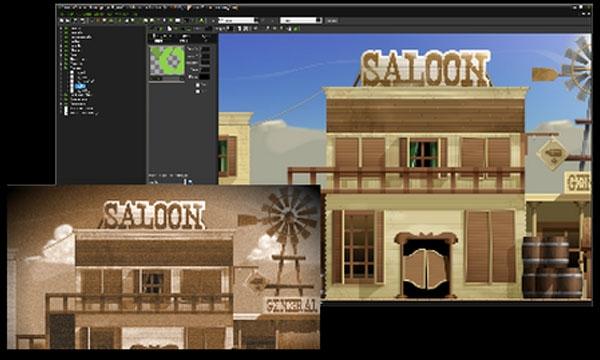The width and height of the screenshot is (600, 360).
Task: Open Global Game Settings at bottom of resource tree
Action: [82, 113]
